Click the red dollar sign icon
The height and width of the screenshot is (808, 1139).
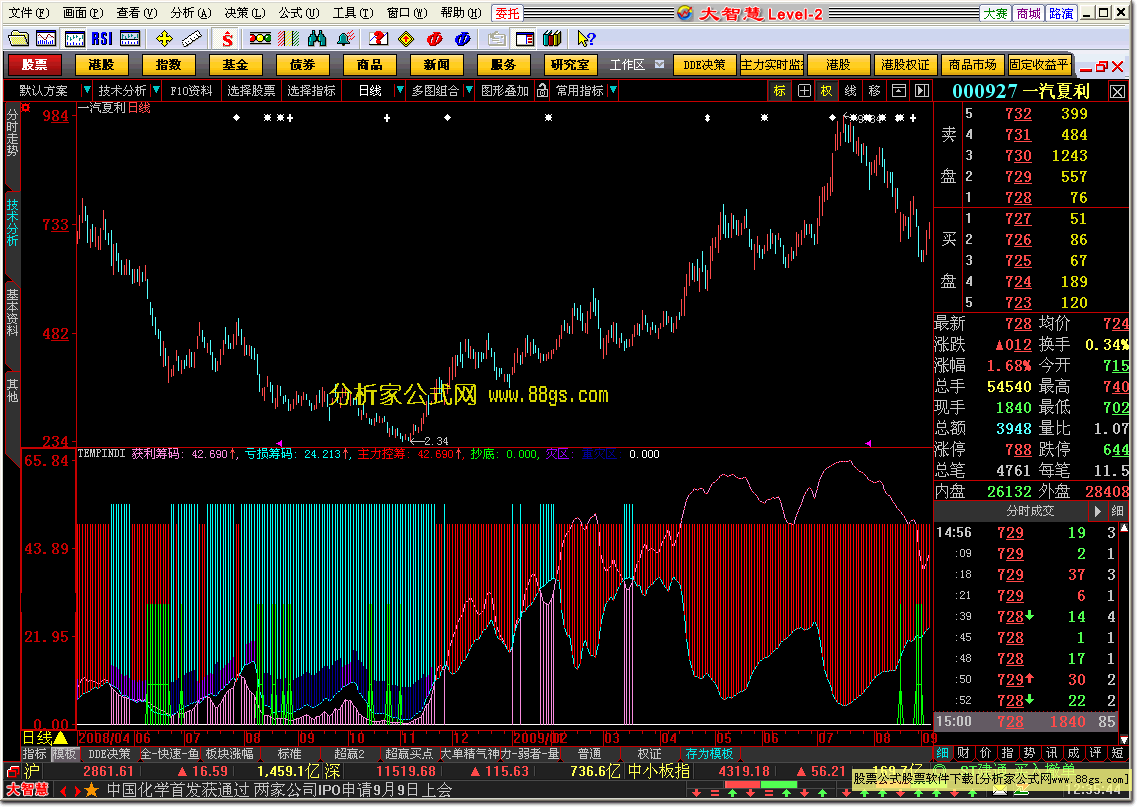[x=227, y=39]
